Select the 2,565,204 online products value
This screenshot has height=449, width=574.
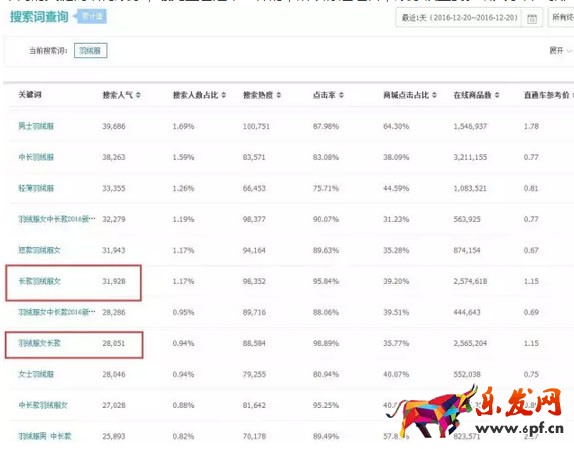pos(470,343)
